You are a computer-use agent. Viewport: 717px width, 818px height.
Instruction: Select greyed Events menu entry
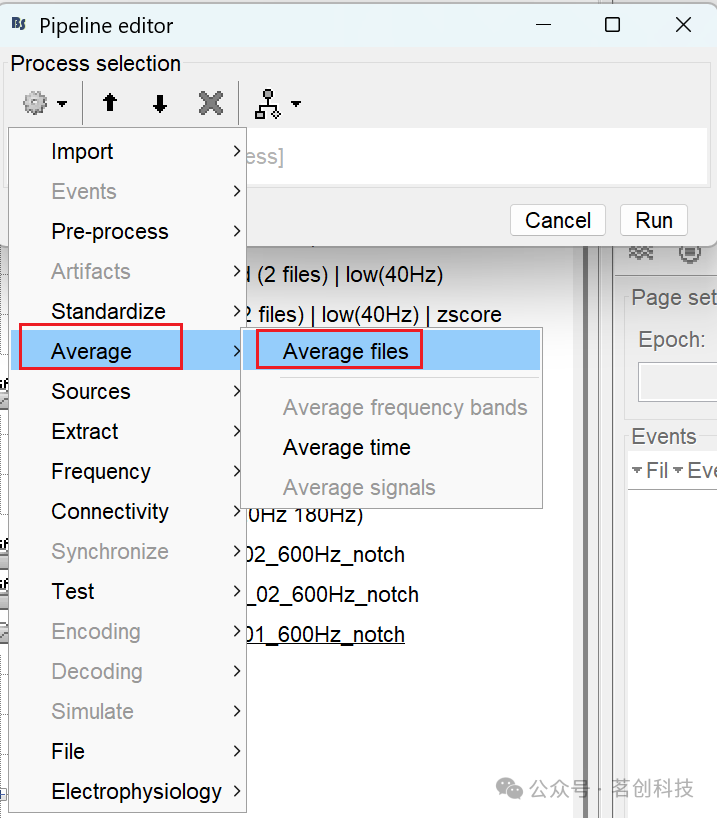point(128,191)
